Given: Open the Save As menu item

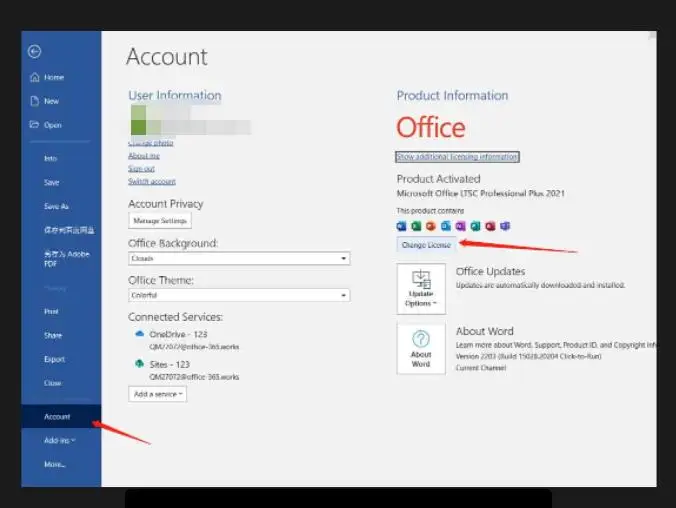Looking at the screenshot, I should tap(56, 206).
